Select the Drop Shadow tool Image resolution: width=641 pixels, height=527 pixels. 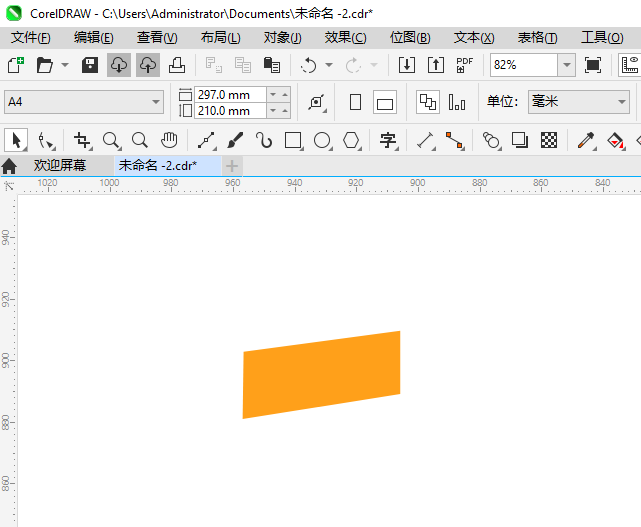point(520,140)
